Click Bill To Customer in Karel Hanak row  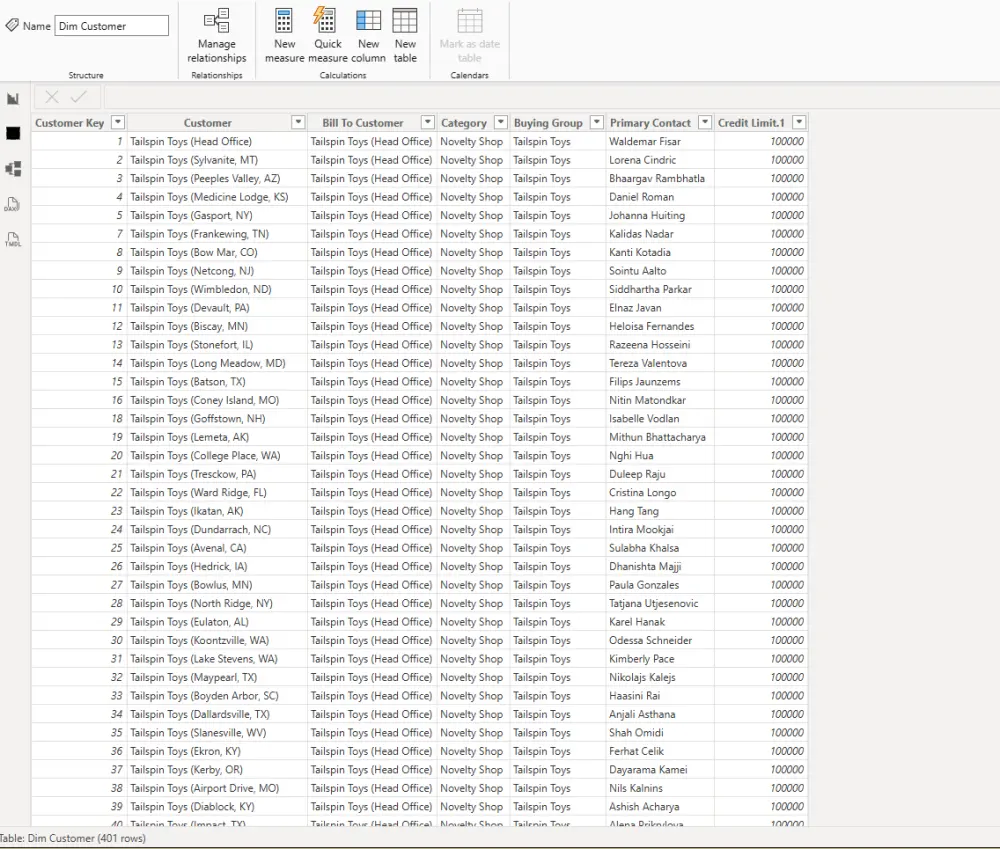pyautogui.click(x=371, y=621)
